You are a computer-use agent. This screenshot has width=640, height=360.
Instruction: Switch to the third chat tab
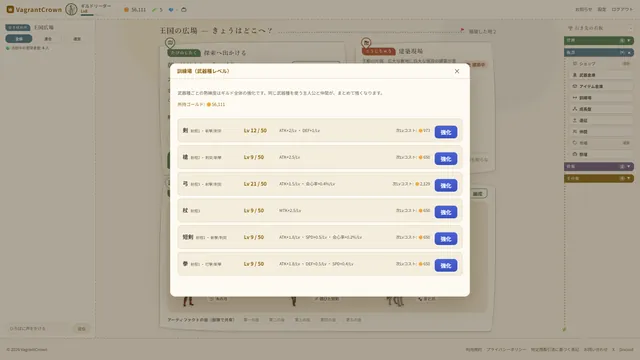coord(77,39)
